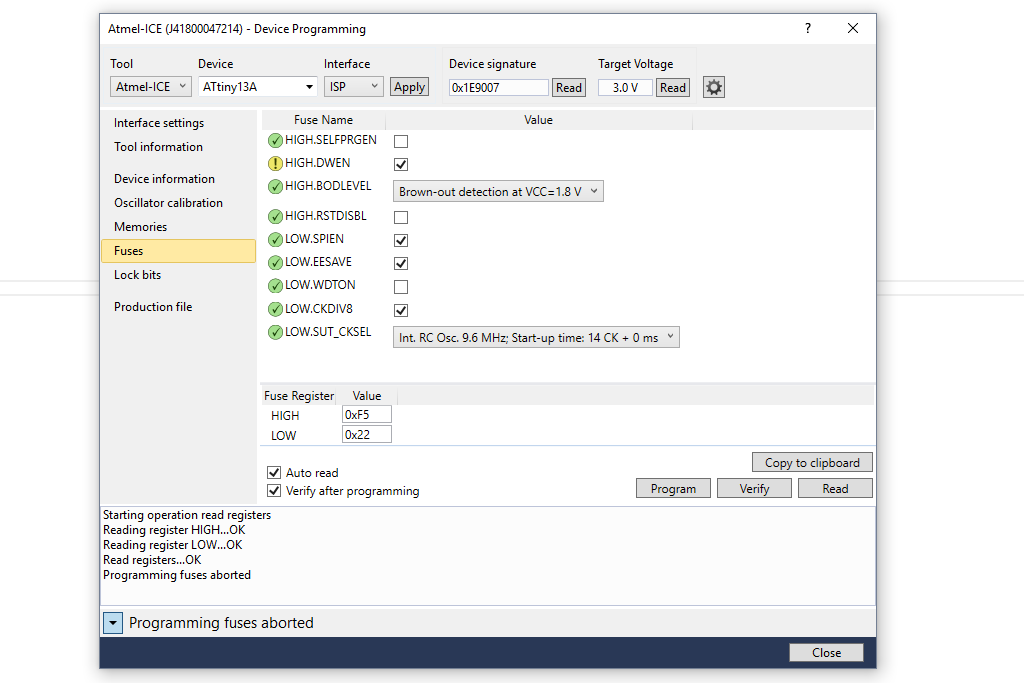Open Memories page
Screen dimensions: 1024x683
pyautogui.click(x=140, y=227)
